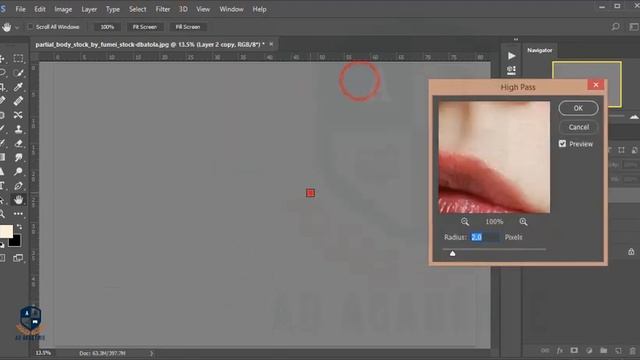Create a new layer icon
This screenshot has width=640, height=360.
coord(618,351)
